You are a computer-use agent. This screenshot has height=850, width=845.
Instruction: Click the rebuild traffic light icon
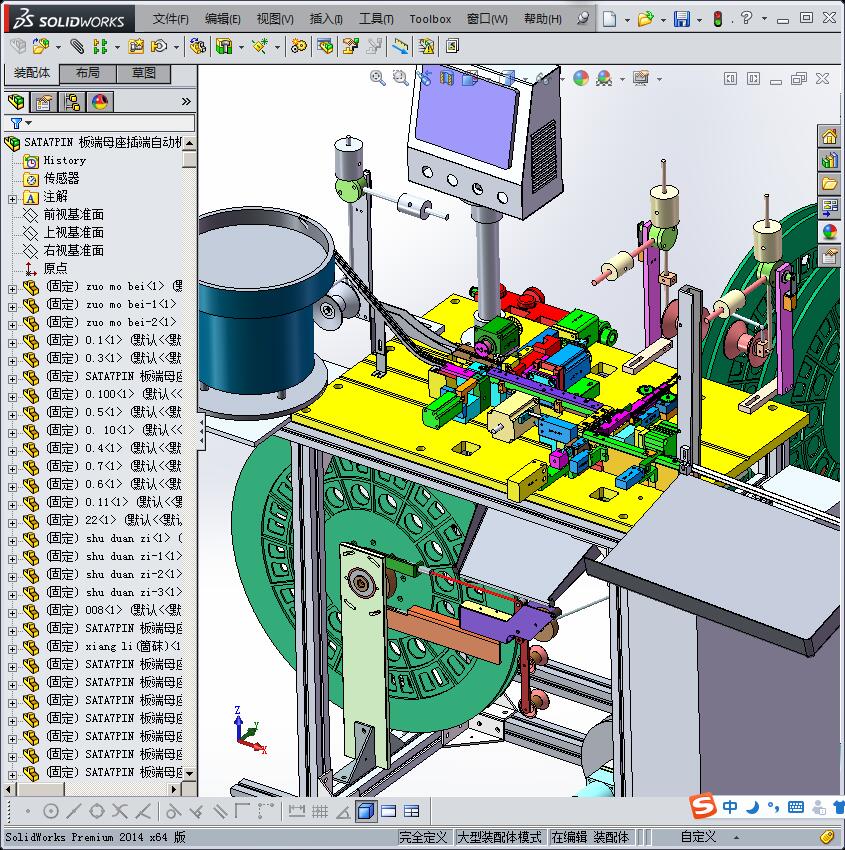(717, 19)
